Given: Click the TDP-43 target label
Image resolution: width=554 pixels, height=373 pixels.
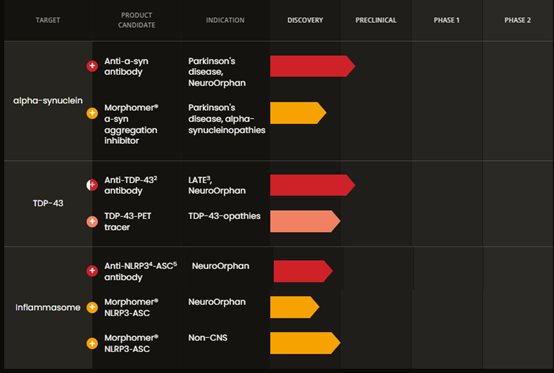Looking at the screenshot, I should click(x=48, y=203).
